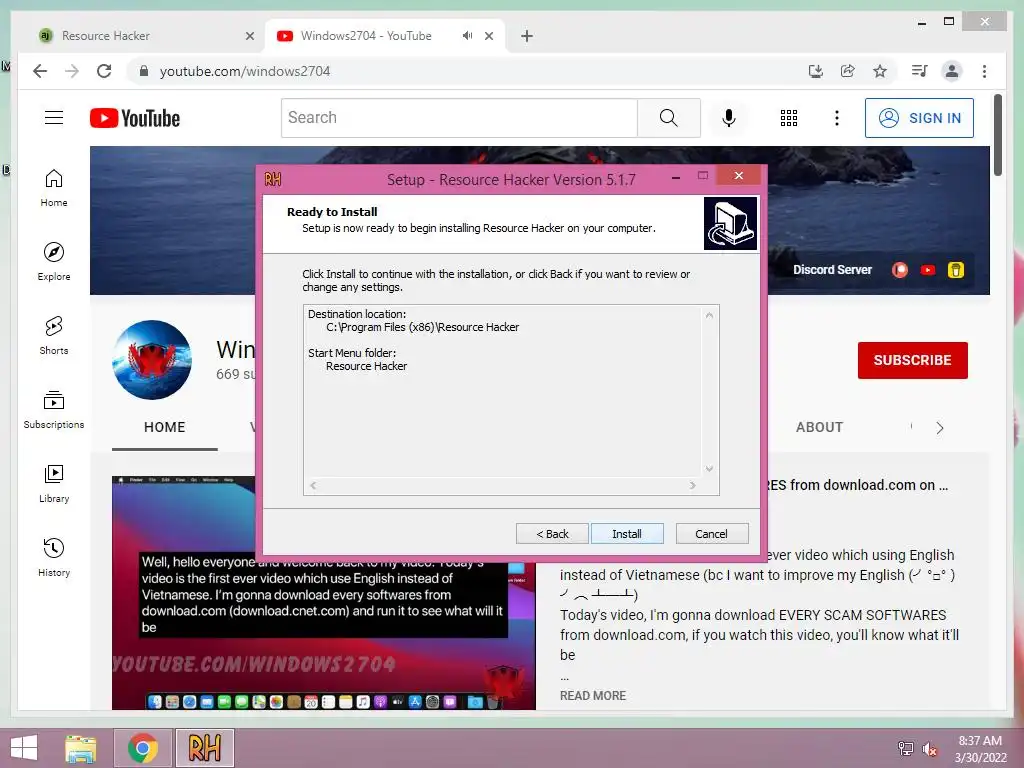The width and height of the screenshot is (1024, 768).
Task: Mute audio on the YouTube tab
Action: tap(467, 35)
